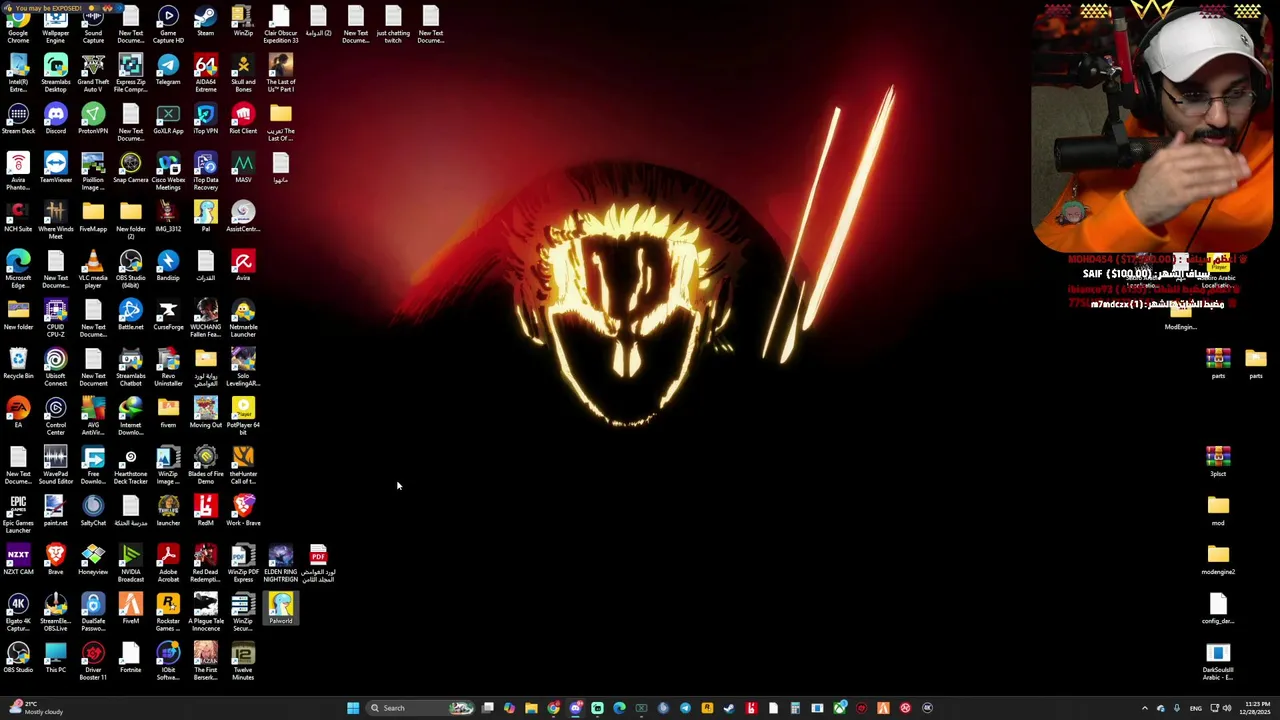Open the Riot Client shortcut
This screenshot has height=720, width=1280.
pyautogui.click(x=243, y=119)
